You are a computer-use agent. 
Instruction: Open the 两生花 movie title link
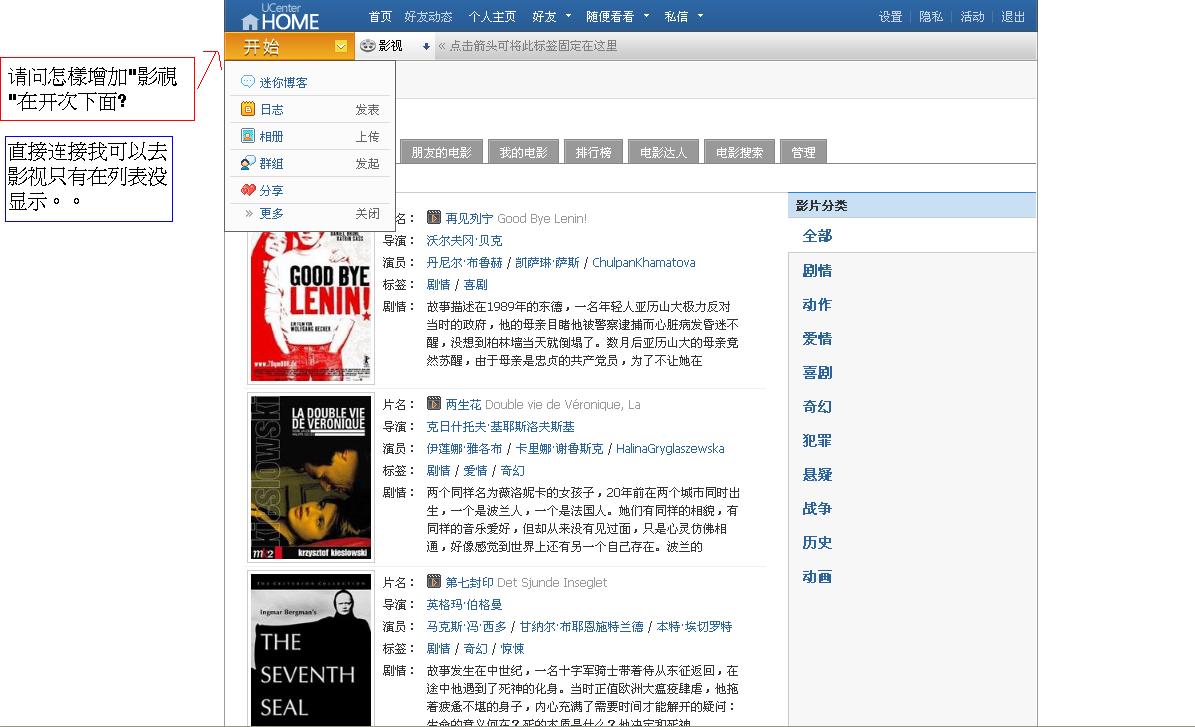(x=463, y=405)
